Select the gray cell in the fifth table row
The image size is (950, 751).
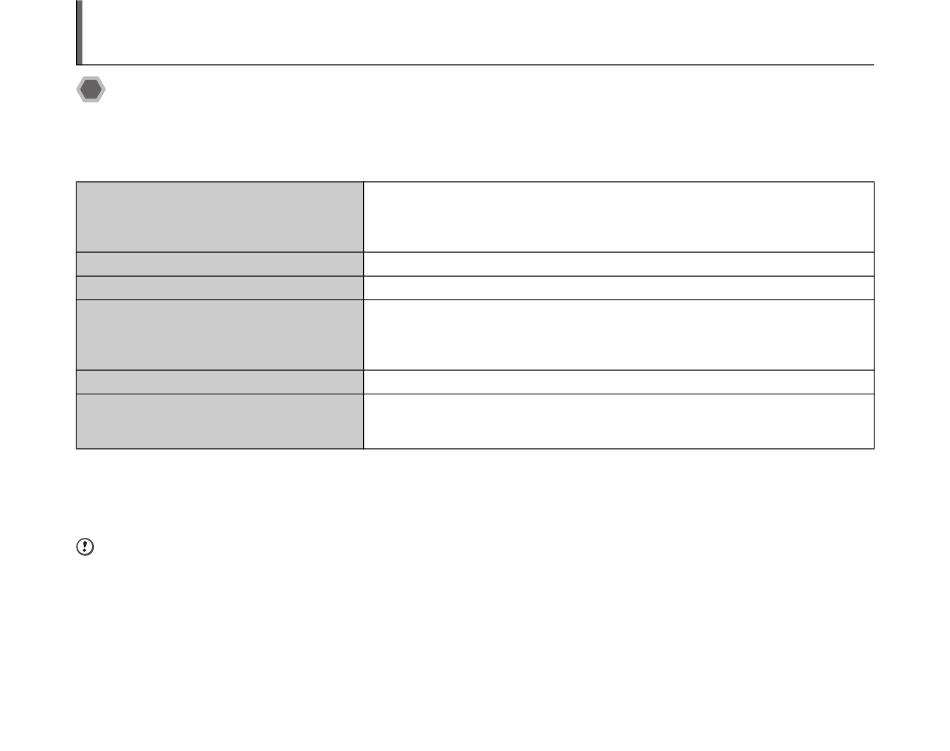click(220, 382)
